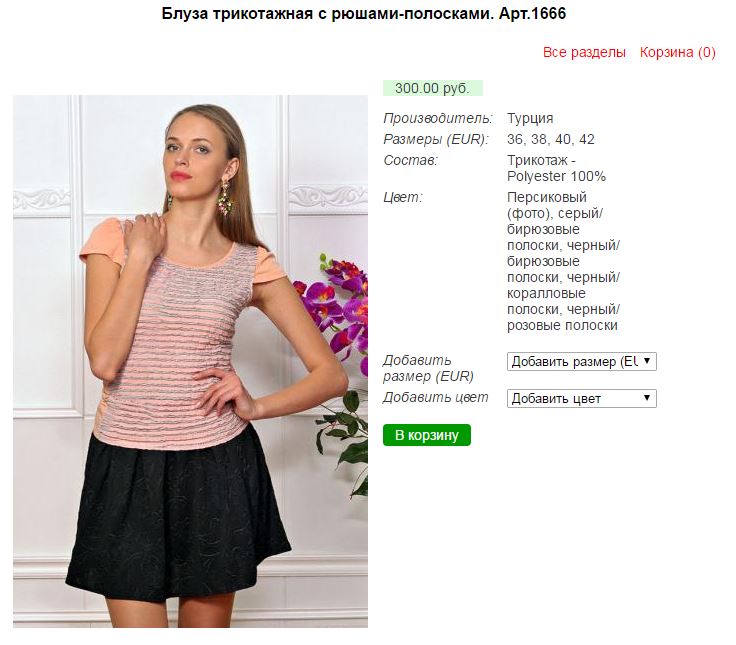Open the 'Все разделы' link
Image resolution: width=736 pixels, height=645 pixels.
click(x=584, y=52)
